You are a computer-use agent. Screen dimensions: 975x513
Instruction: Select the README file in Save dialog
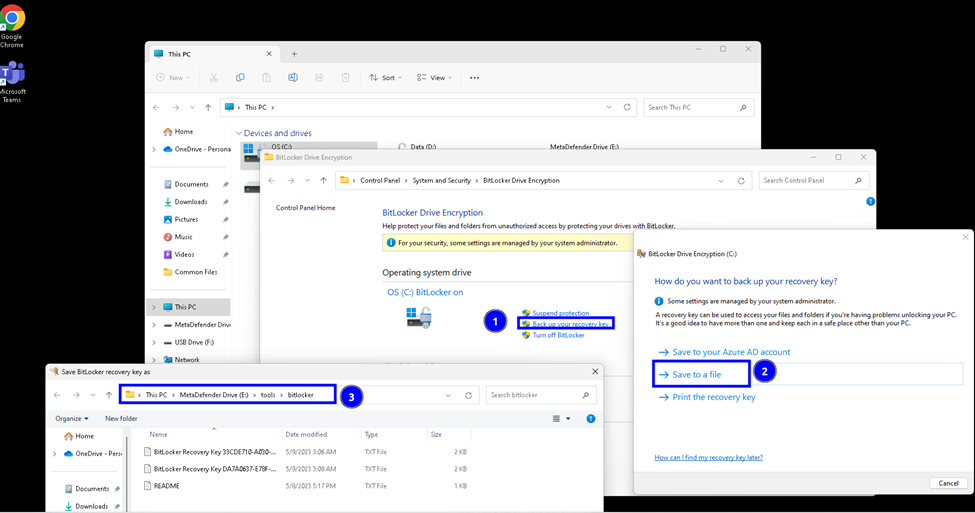167,486
